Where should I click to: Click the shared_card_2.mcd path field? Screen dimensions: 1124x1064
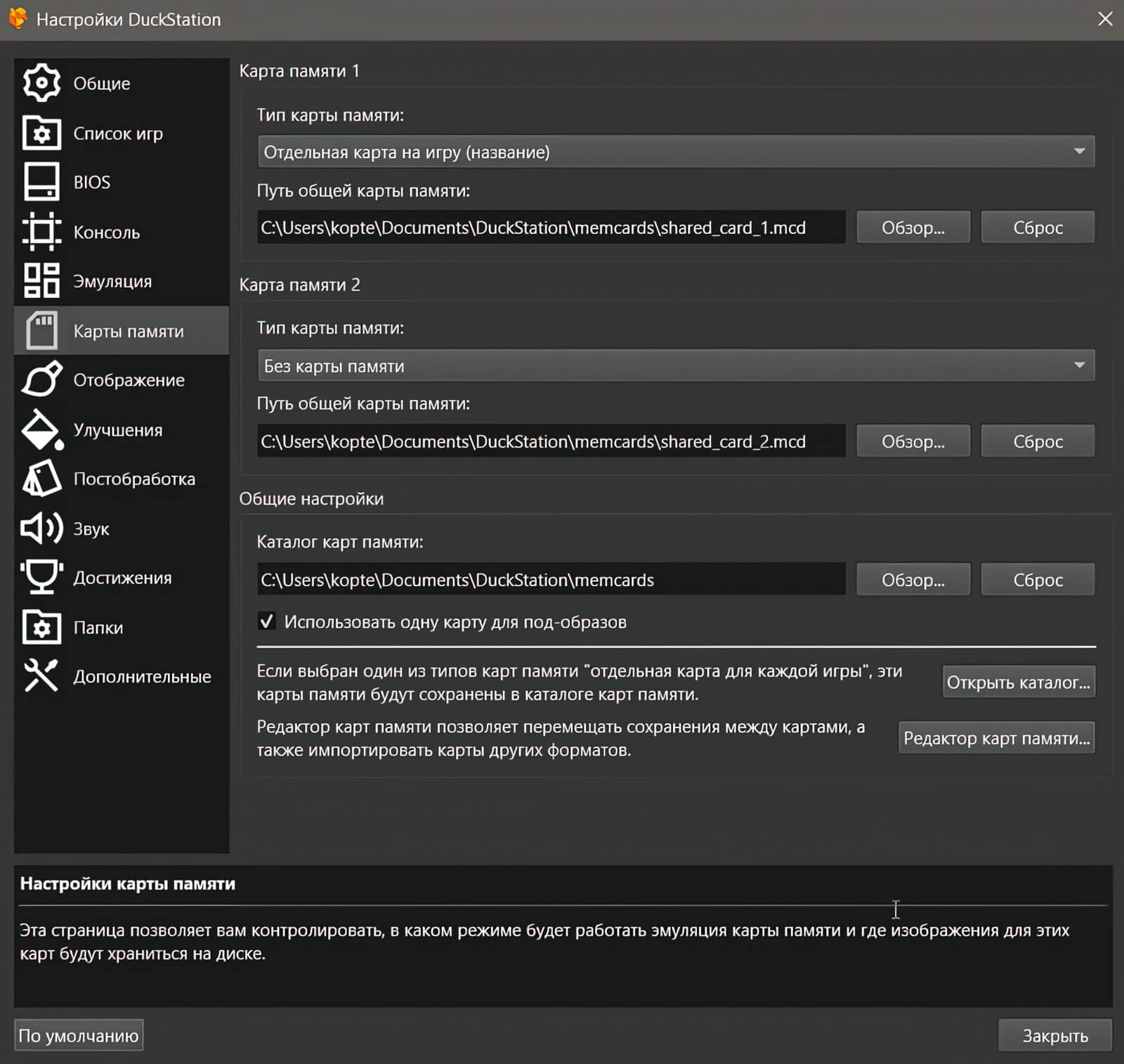pyautogui.click(x=551, y=441)
